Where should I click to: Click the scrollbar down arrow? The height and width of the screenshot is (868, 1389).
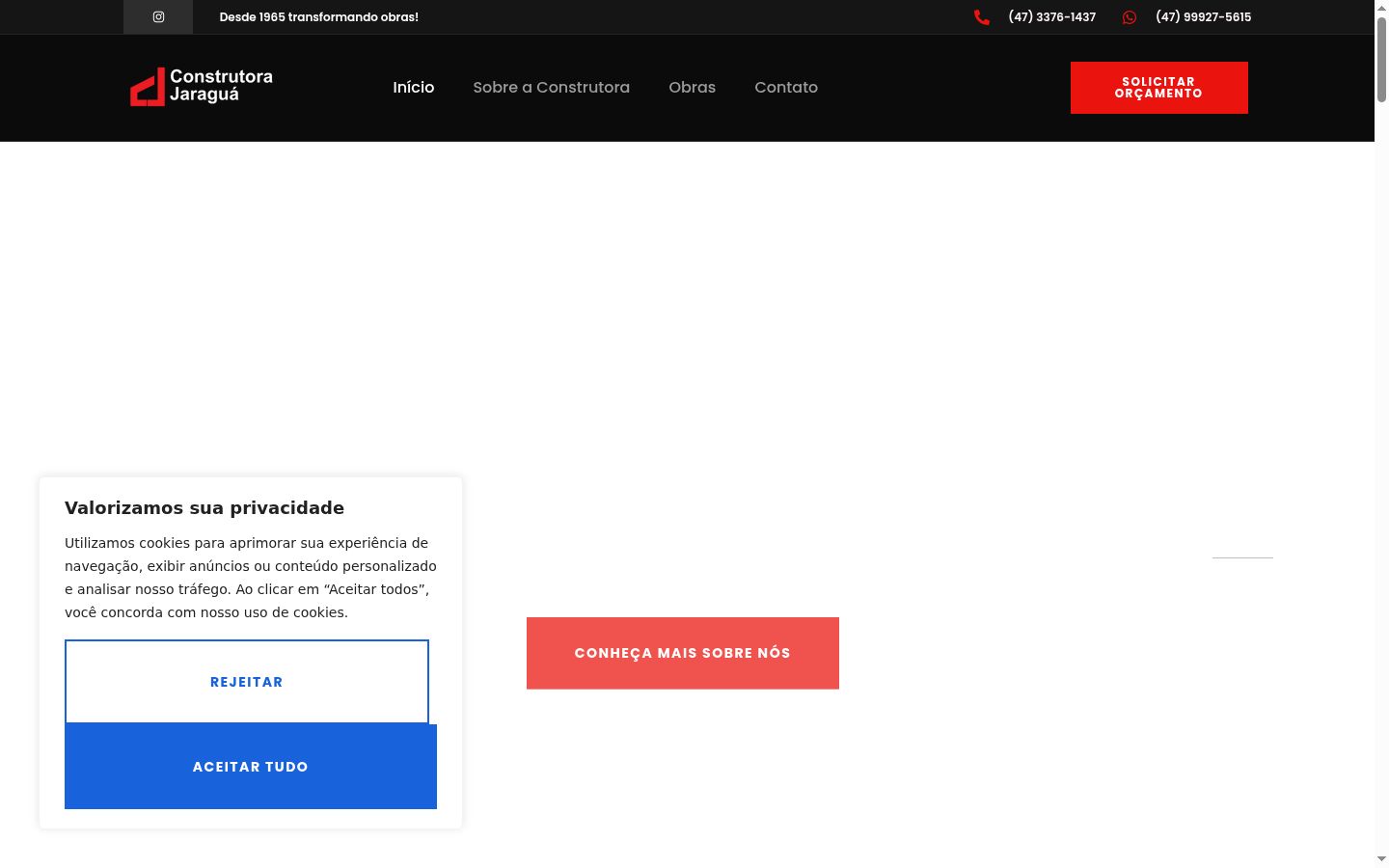1381,859
